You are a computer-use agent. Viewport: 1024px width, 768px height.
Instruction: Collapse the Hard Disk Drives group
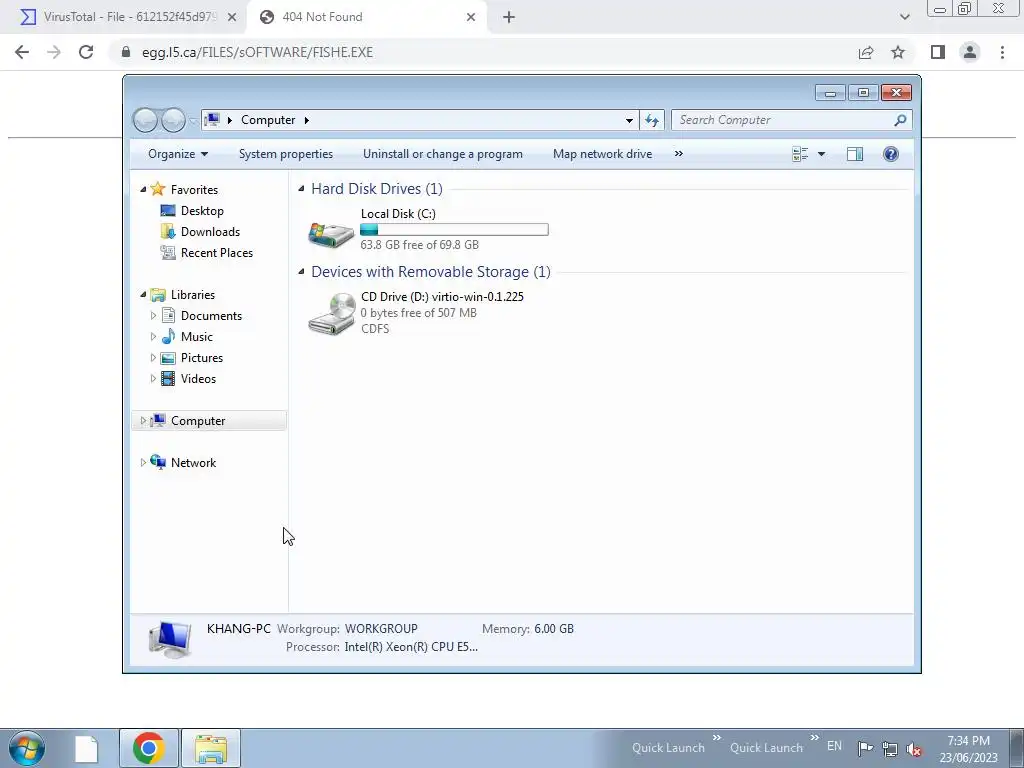tap(301, 189)
